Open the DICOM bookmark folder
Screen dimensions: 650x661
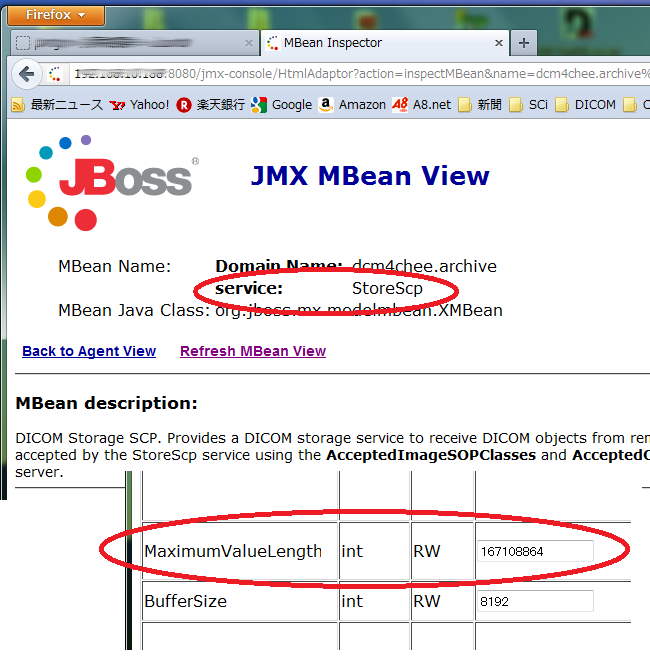tap(586, 105)
